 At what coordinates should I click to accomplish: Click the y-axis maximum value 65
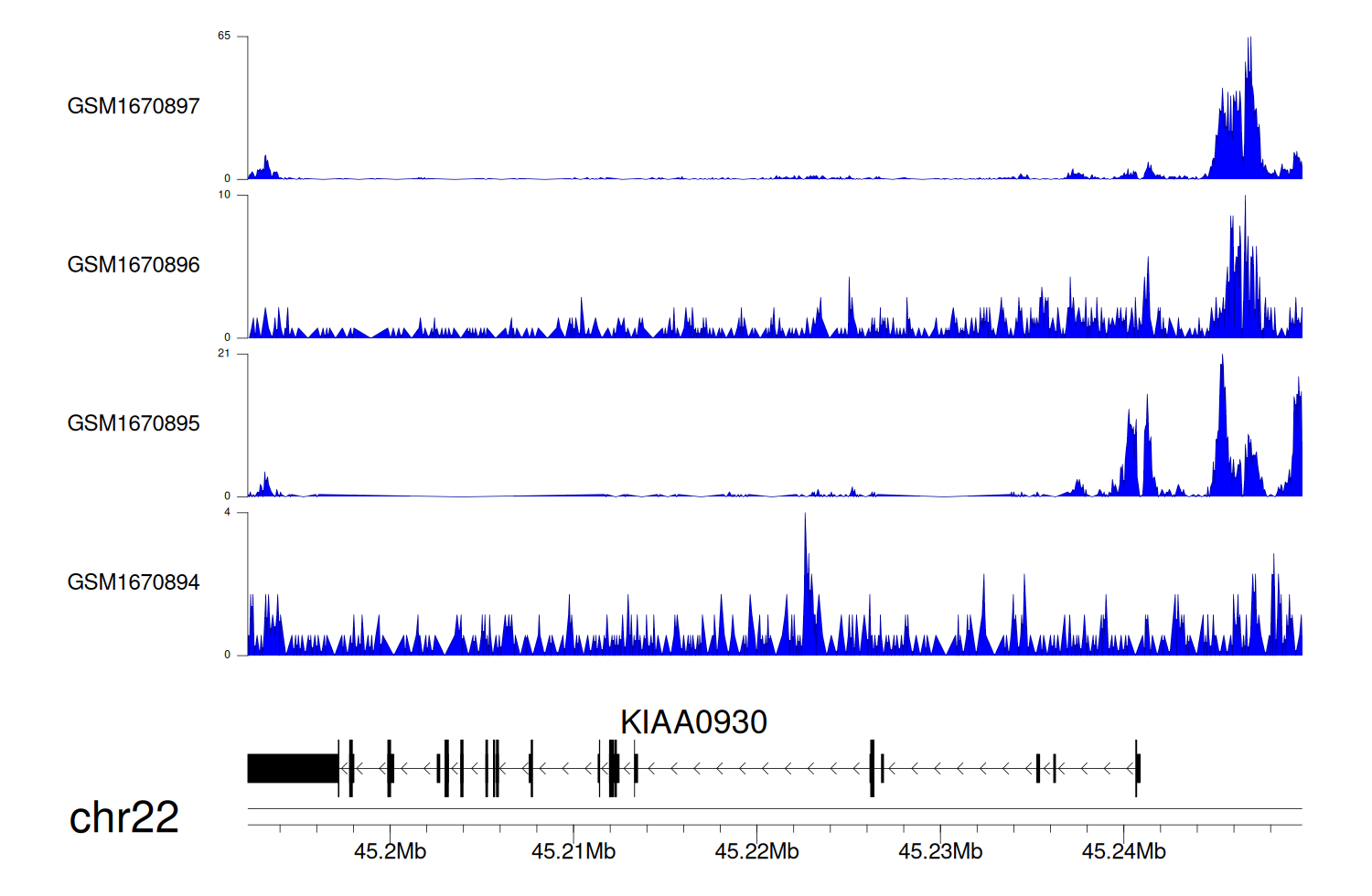pyautogui.click(x=224, y=37)
